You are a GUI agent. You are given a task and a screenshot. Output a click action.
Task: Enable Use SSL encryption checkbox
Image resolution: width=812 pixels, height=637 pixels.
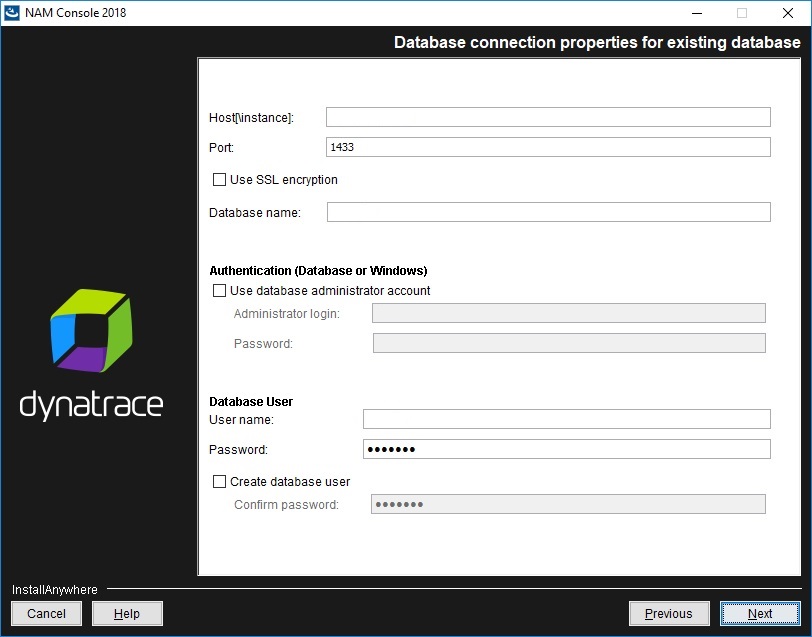[x=220, y=180]
